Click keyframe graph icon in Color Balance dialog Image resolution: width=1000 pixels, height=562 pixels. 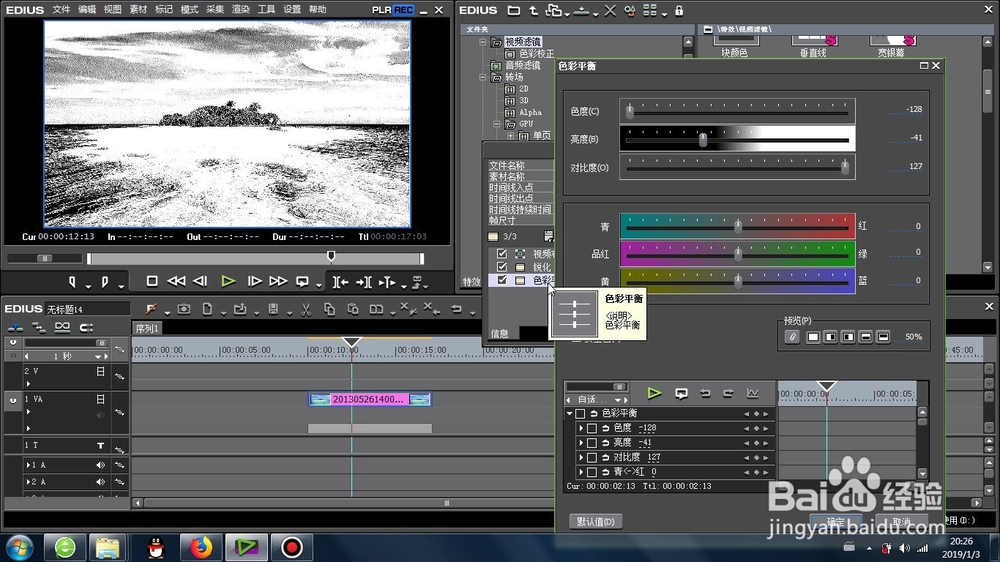point(753,393)
